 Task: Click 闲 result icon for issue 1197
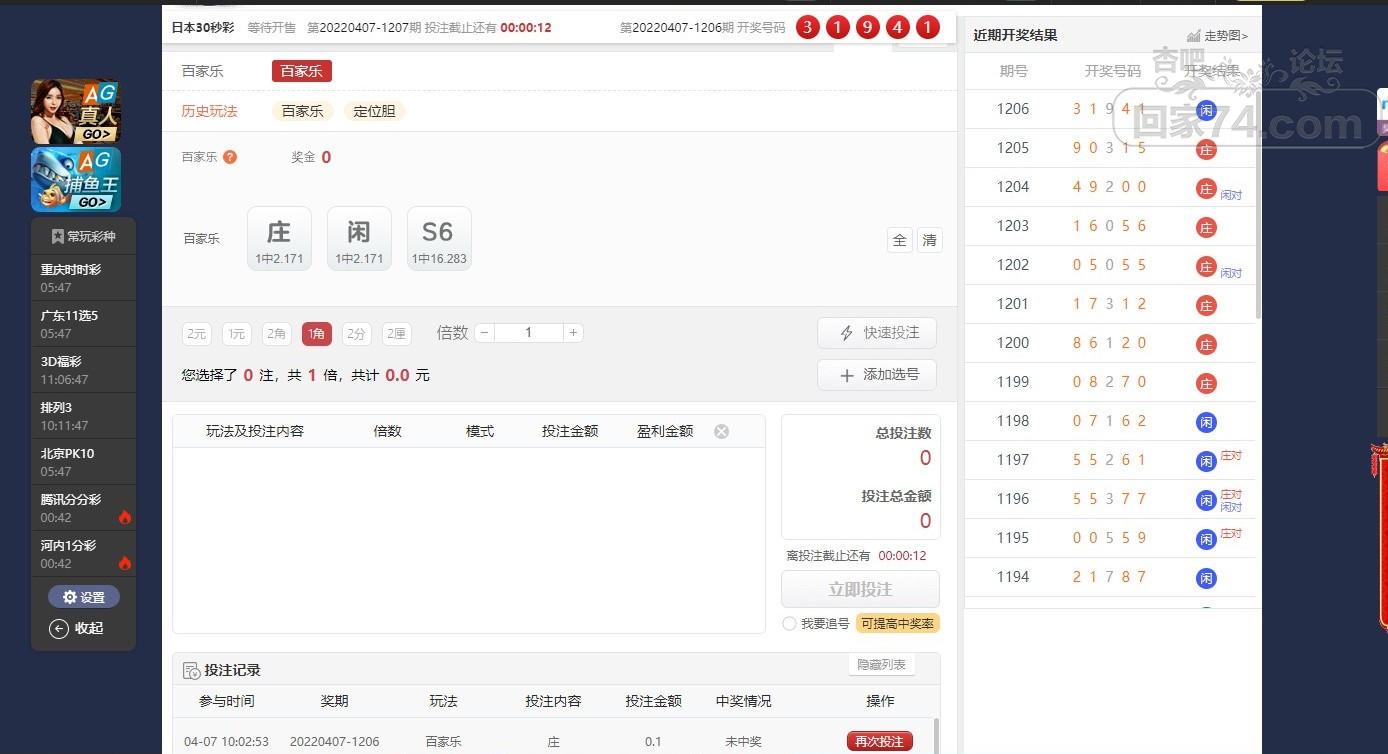(1207, 460)
